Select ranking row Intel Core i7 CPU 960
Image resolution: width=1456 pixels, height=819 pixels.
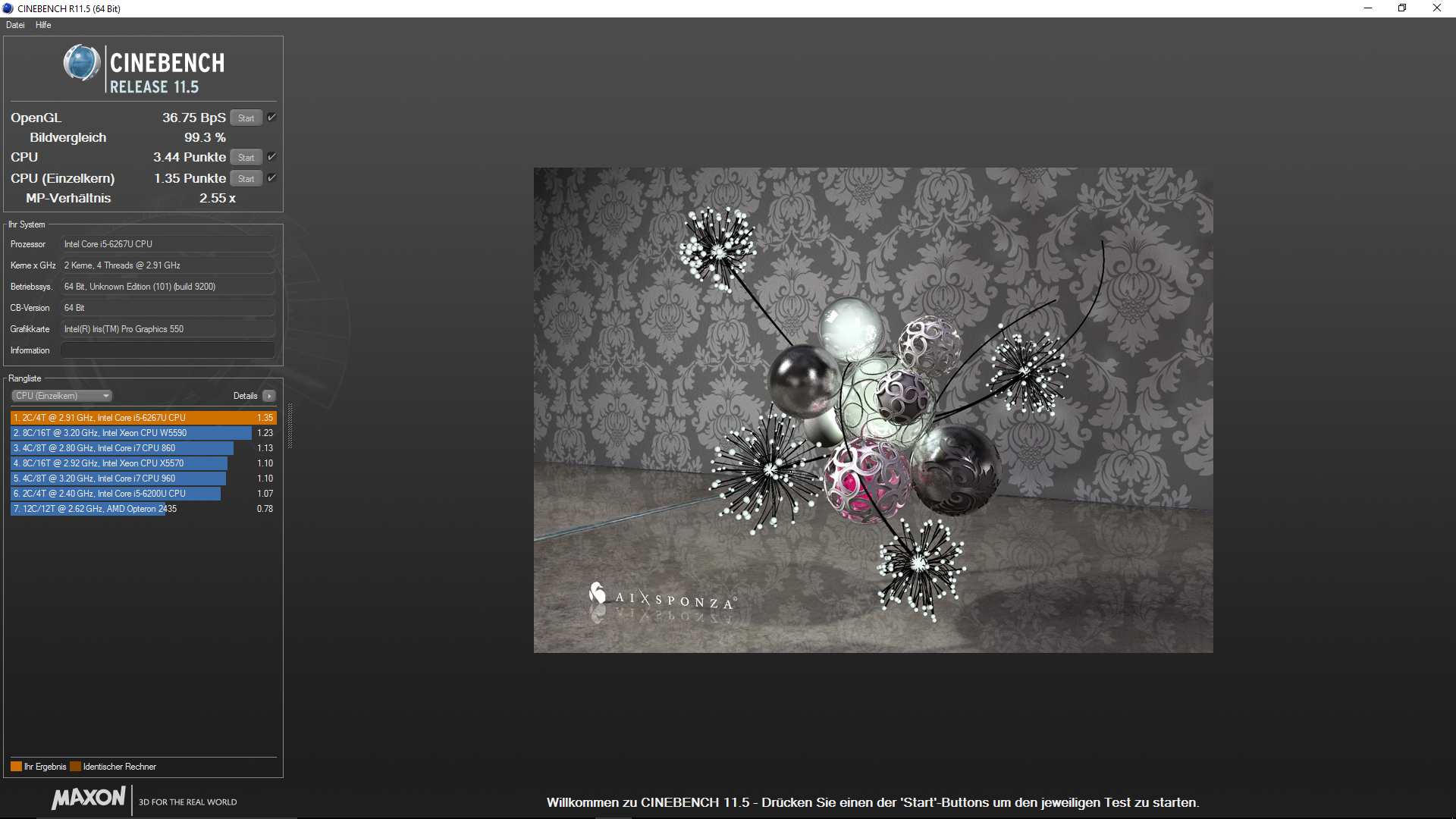tap(143, 479)
